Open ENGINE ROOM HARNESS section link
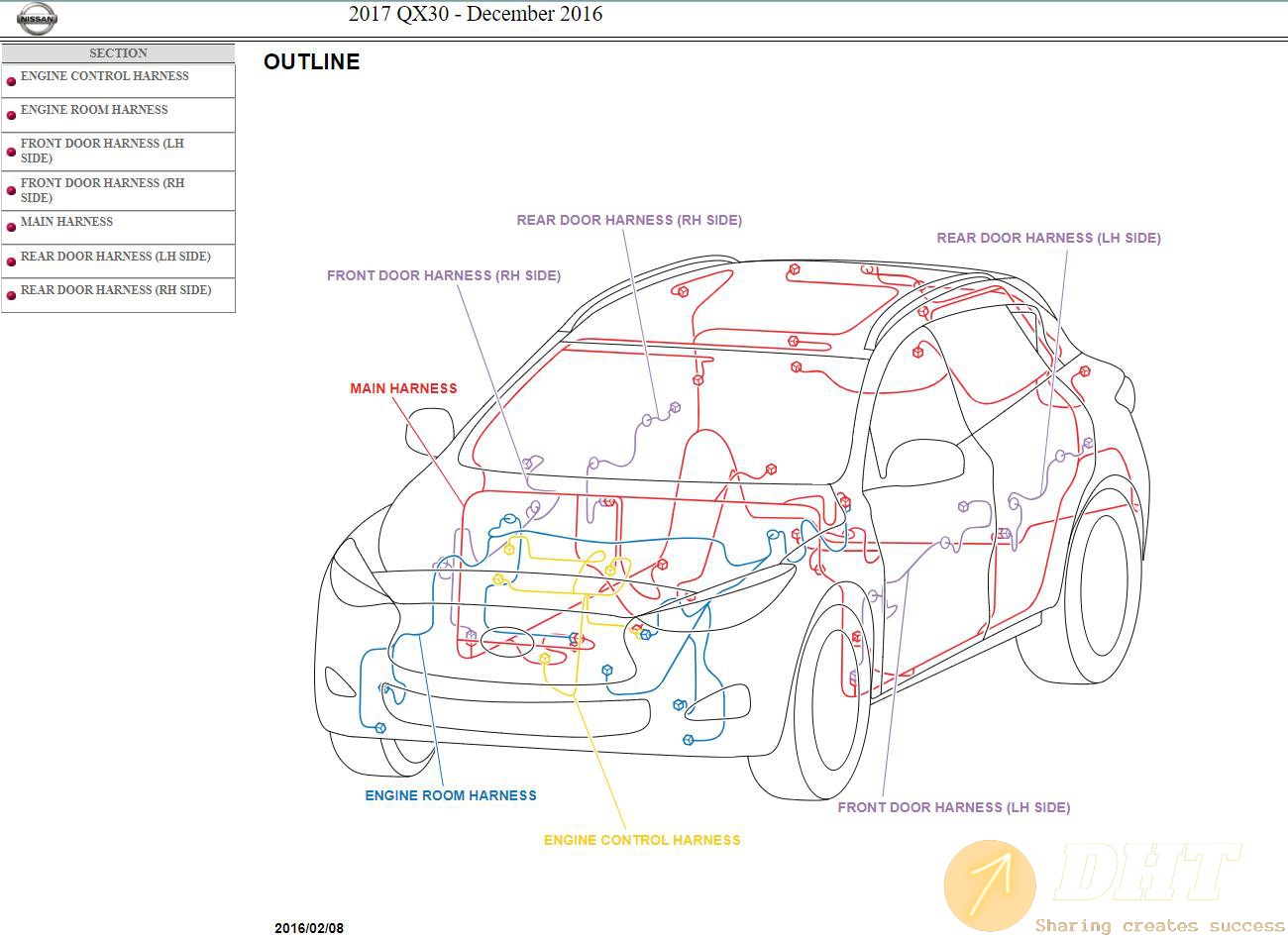Image resolution: width=1288 pixels, height=938 pixels. pos(94,110)
